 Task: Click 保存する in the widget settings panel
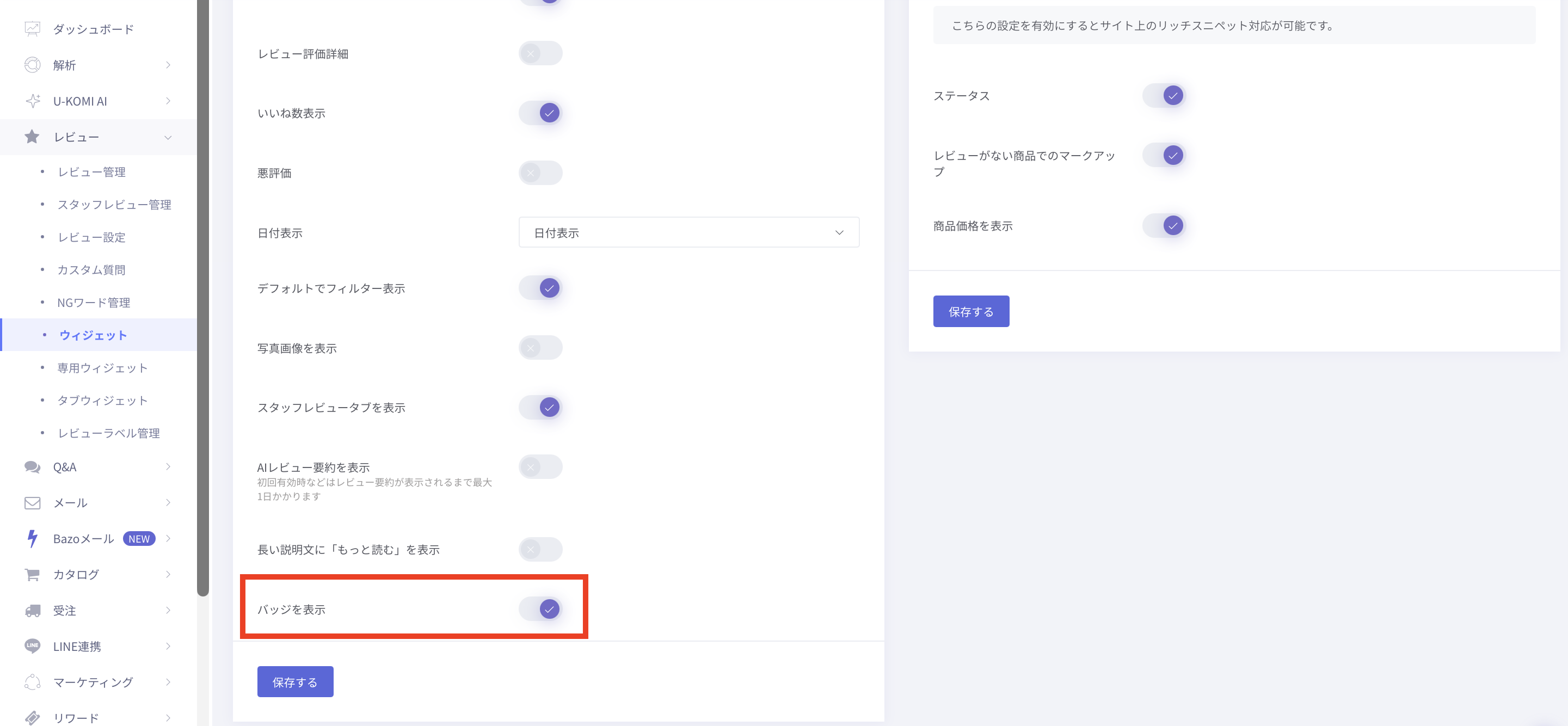(295, 682)
